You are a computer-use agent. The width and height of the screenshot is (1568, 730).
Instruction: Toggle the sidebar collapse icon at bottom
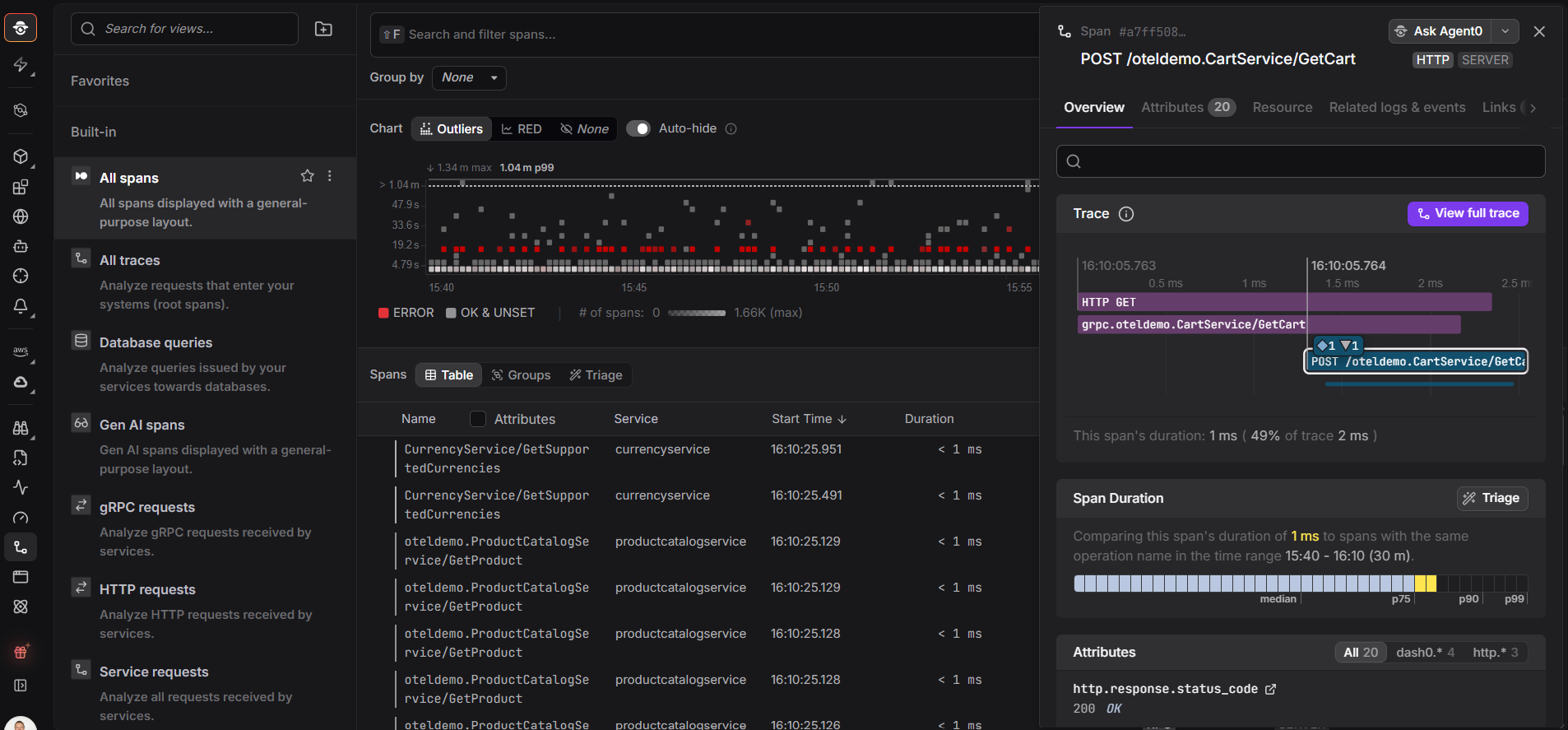(x=21, y=685)
